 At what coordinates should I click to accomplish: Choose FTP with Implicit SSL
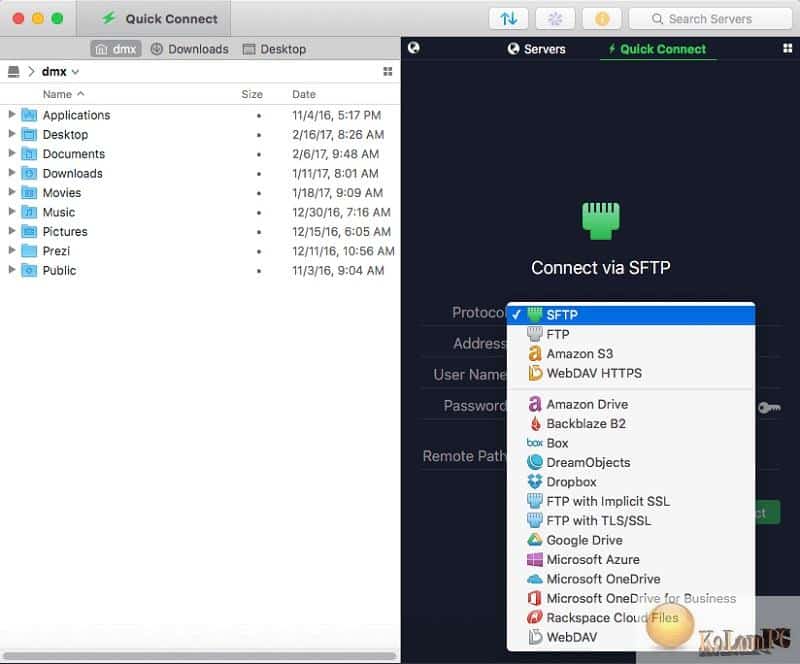tap(631, 501)
